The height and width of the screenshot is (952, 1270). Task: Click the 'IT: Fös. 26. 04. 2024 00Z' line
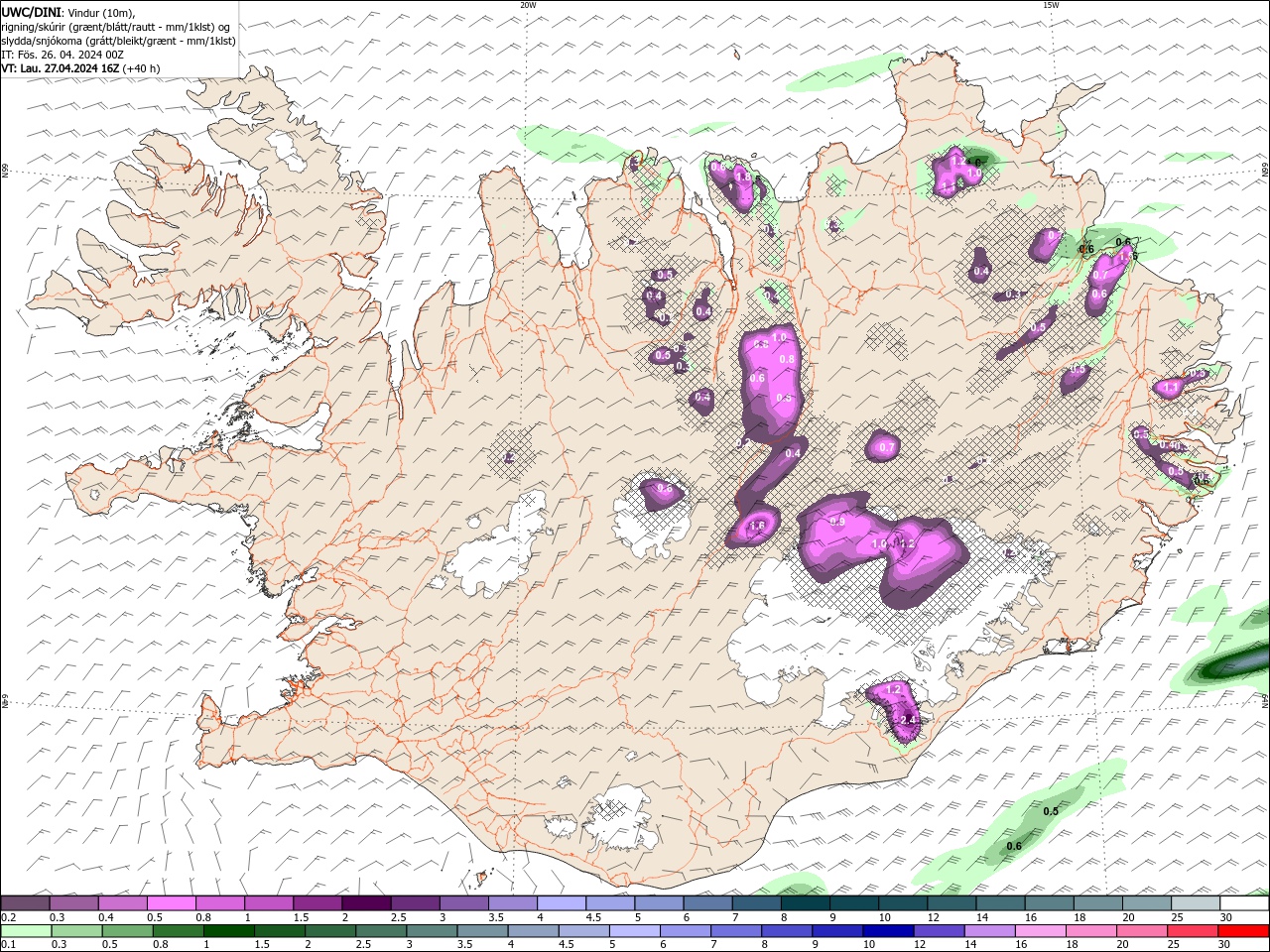(x=62, y=55)
